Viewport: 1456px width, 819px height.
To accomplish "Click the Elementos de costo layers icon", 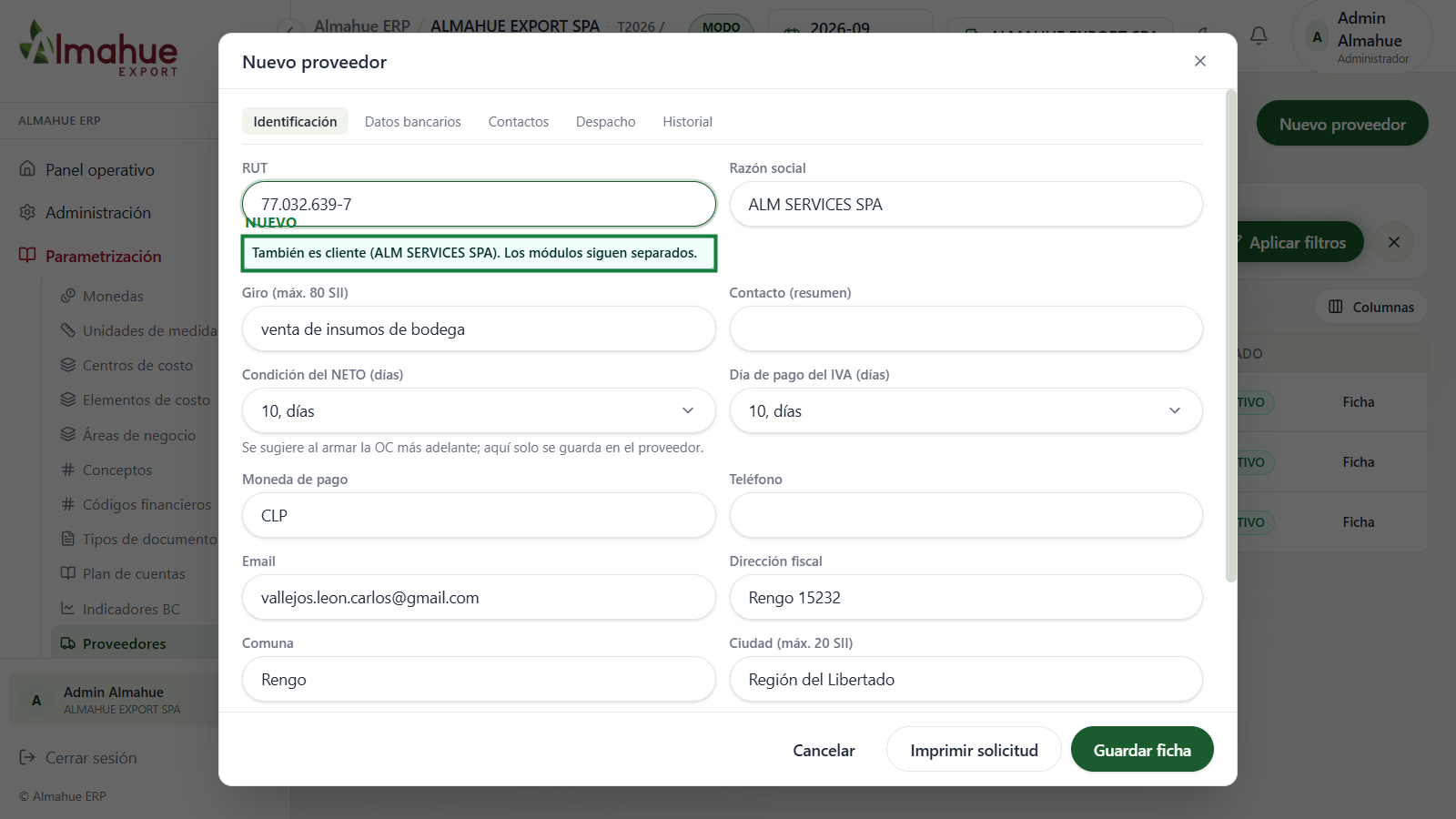I will point(67,399).
